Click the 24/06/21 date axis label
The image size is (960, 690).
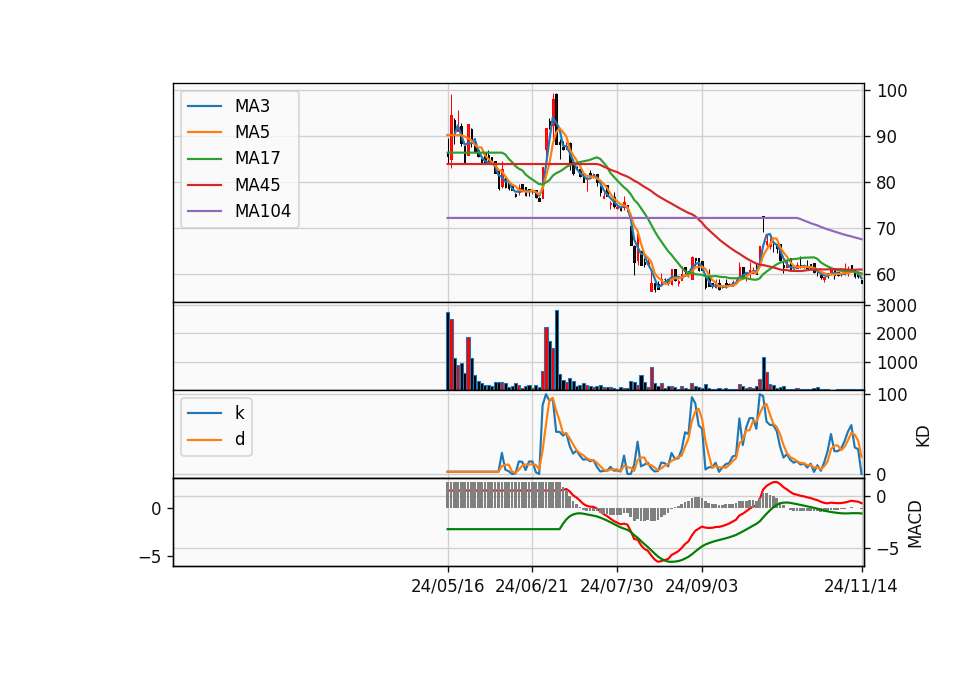pos(531,587)
